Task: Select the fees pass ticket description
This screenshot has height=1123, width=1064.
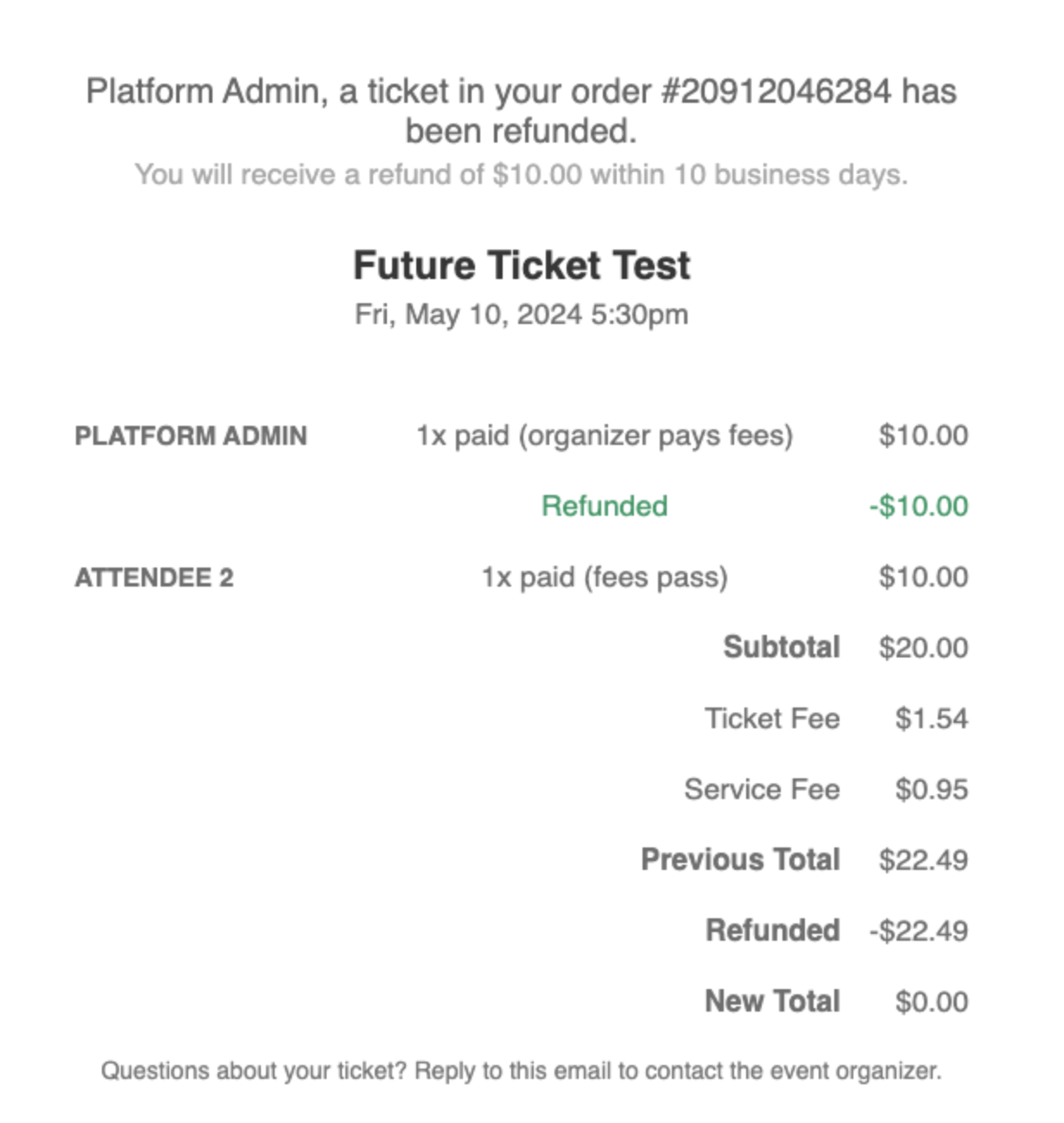Action: 604,577
